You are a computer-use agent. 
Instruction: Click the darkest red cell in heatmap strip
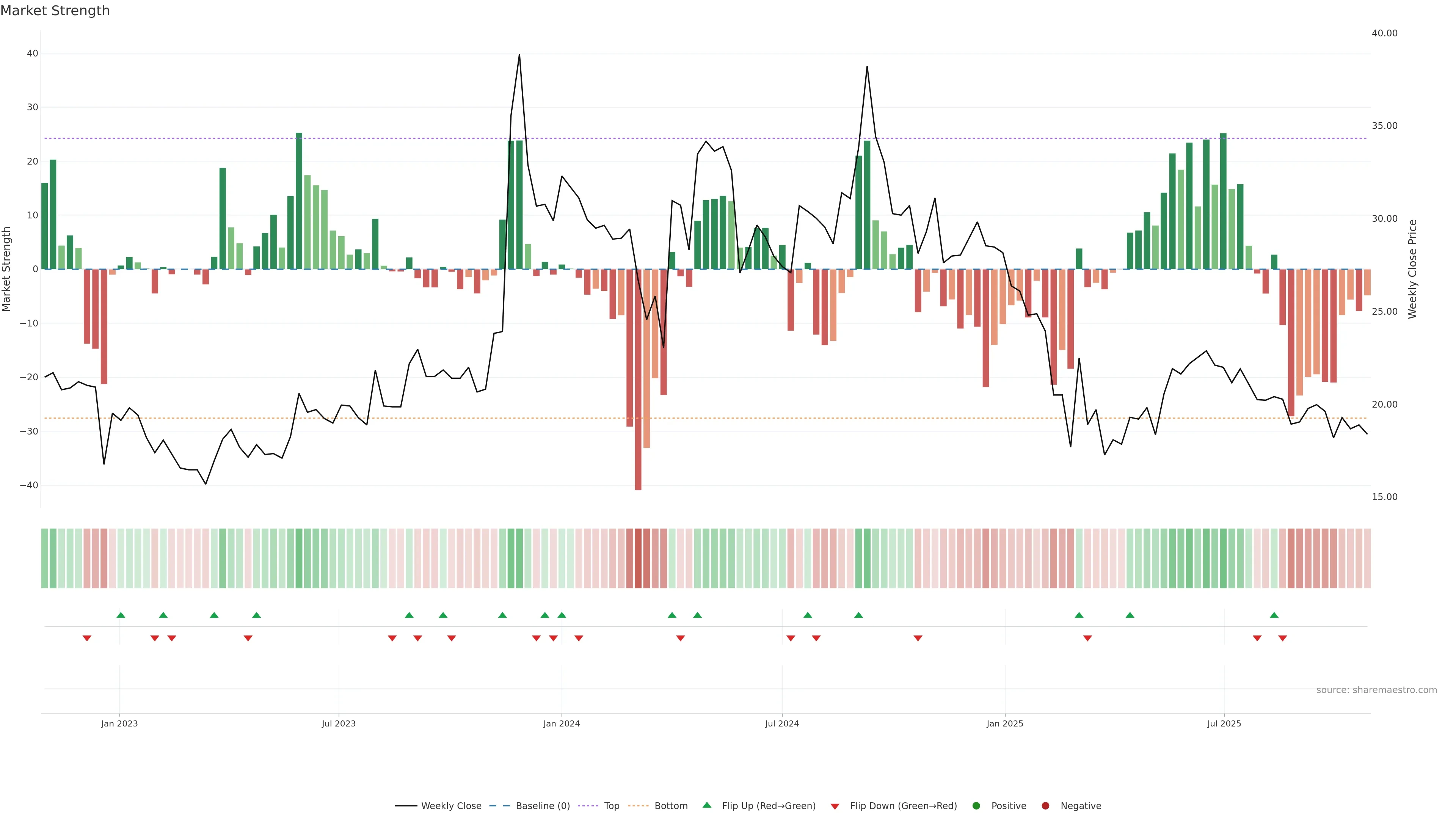pyautogui.click(x=638, y=559)
